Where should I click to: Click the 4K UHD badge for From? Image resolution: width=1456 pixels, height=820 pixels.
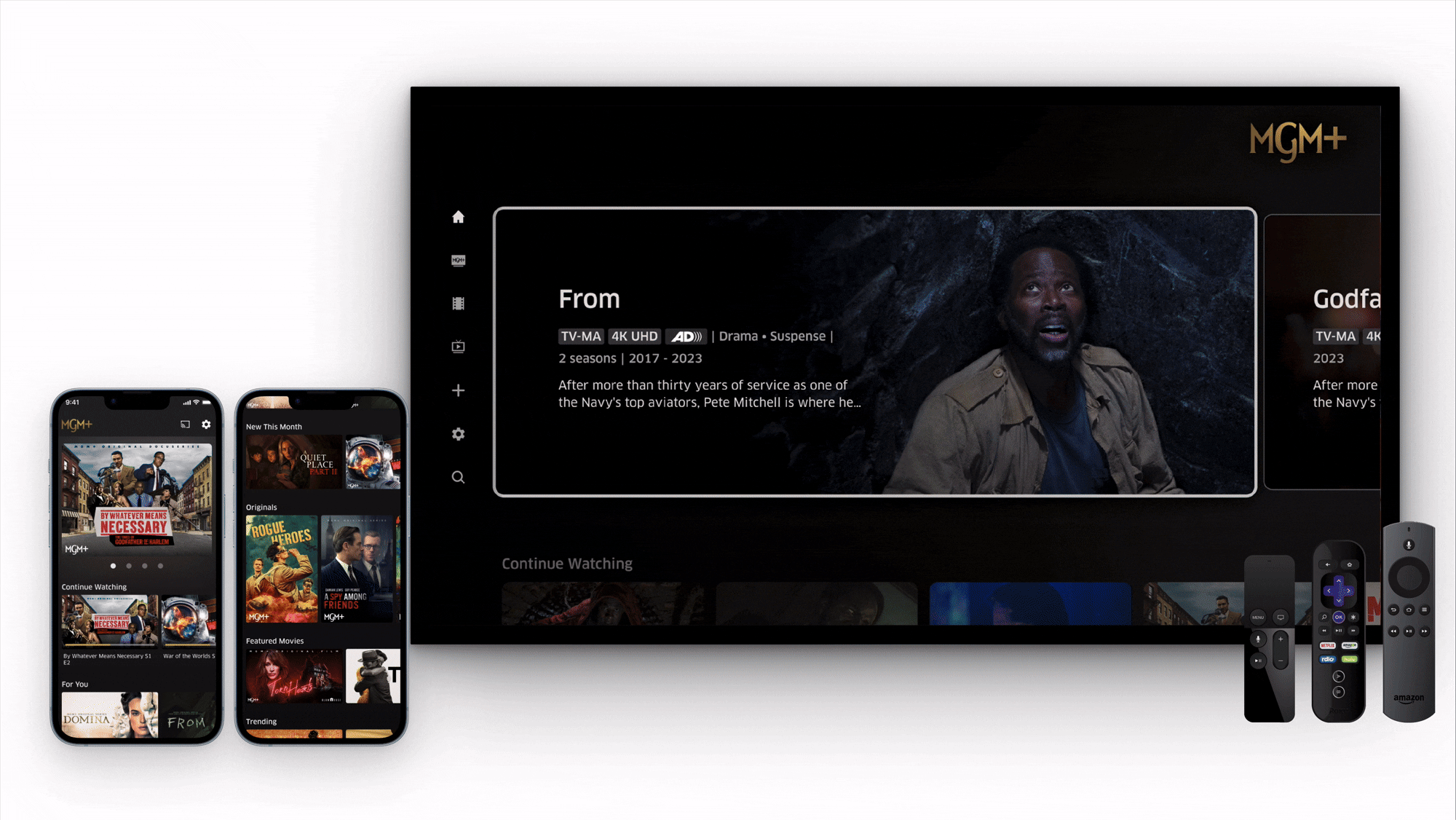[634, 336]
